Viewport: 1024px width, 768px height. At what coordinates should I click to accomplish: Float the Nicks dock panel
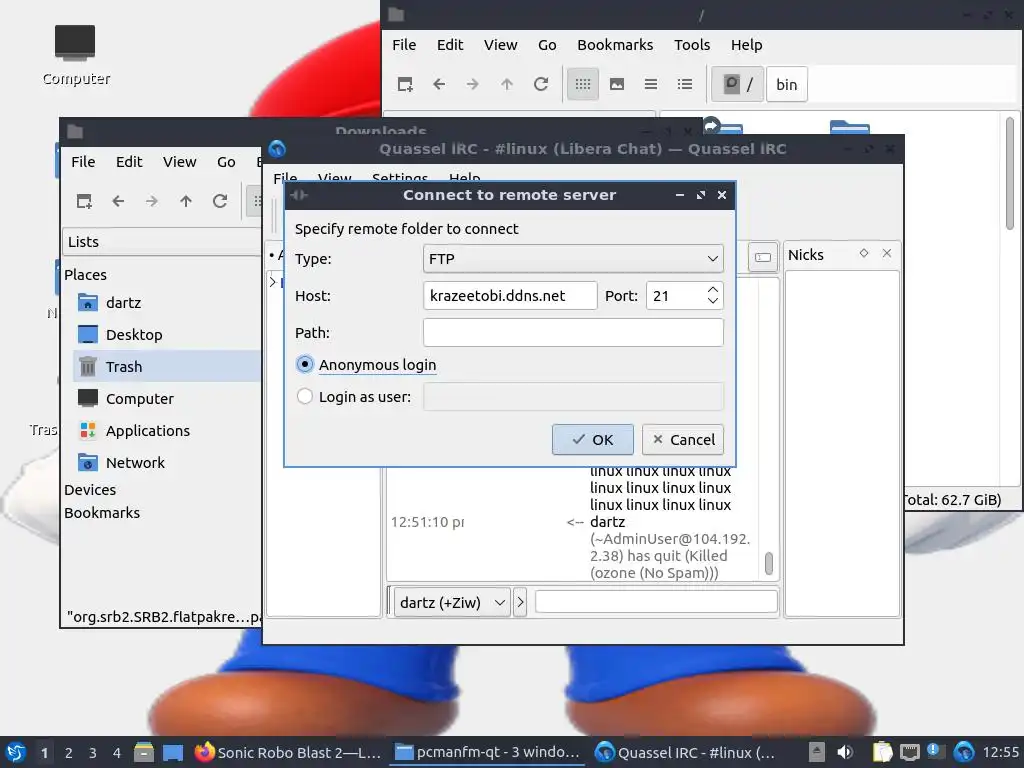864,253
